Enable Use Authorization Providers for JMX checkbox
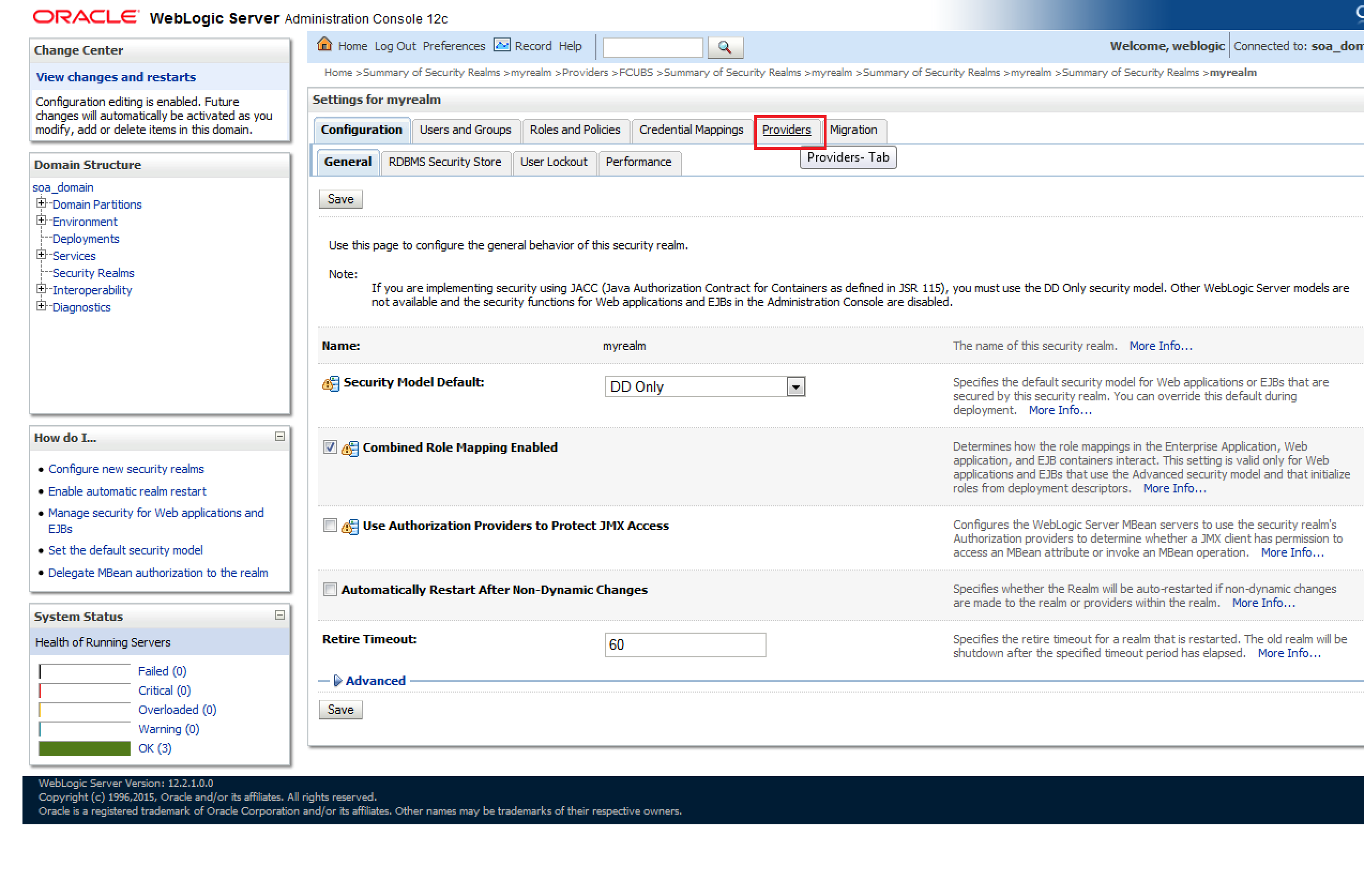 330,525
